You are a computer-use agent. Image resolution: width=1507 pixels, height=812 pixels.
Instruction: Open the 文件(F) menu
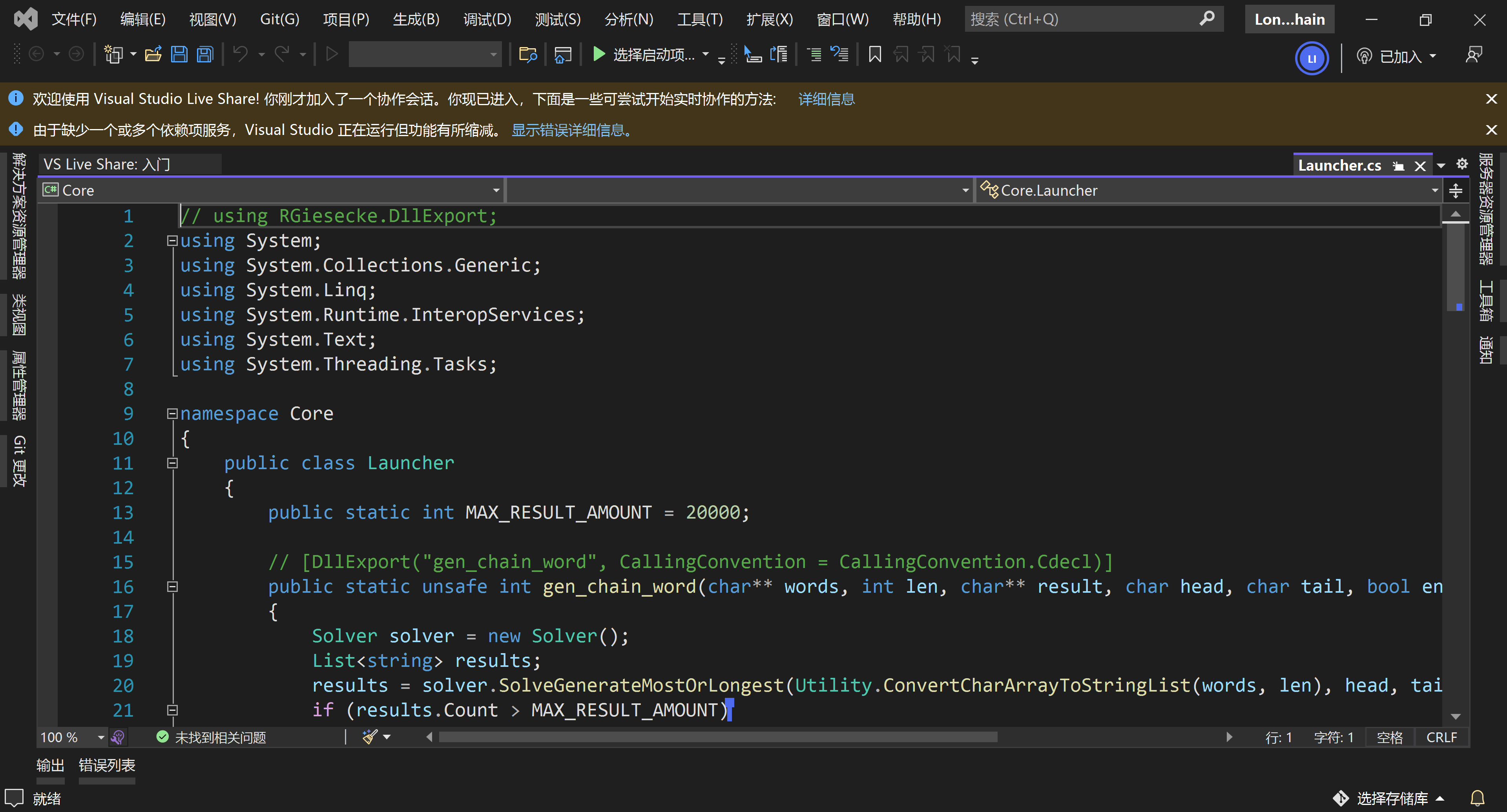pyautogui.click(x=74, y=19)
